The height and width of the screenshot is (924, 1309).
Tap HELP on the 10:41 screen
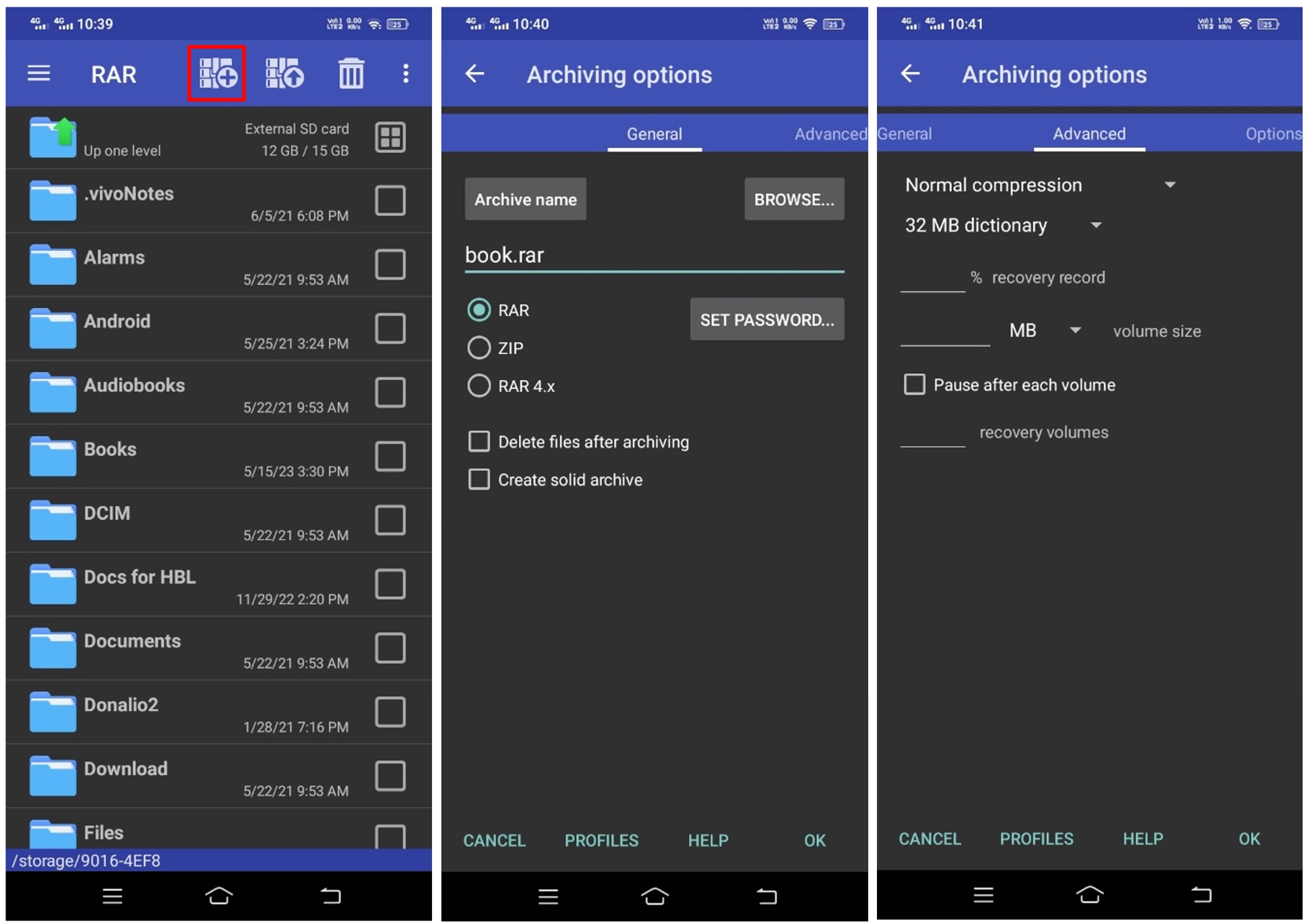pyautogui.click(x=1143, y=838)
